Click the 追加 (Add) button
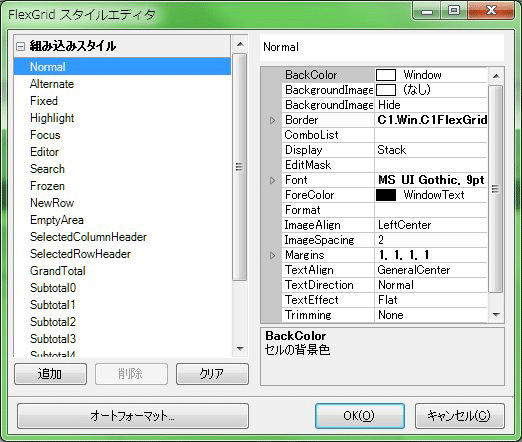Image resolution: width=522 pixels, height=442 pixels. click(50, 374)
